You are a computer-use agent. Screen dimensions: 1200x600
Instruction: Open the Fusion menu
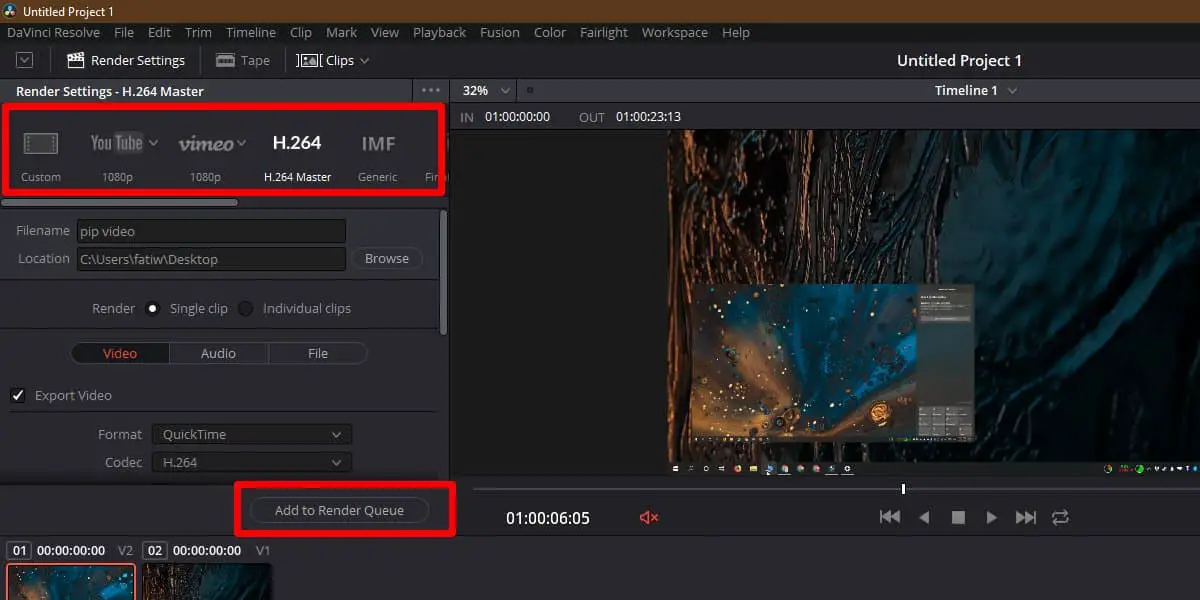pyautogui.click(x=500, y=32)
